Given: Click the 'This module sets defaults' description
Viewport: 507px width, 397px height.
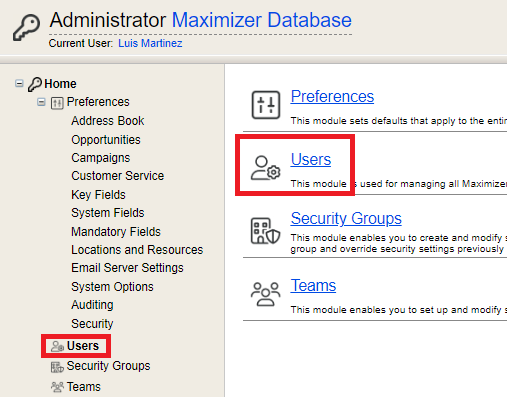Looking at the screenshot, I should [x=399, y=121].
